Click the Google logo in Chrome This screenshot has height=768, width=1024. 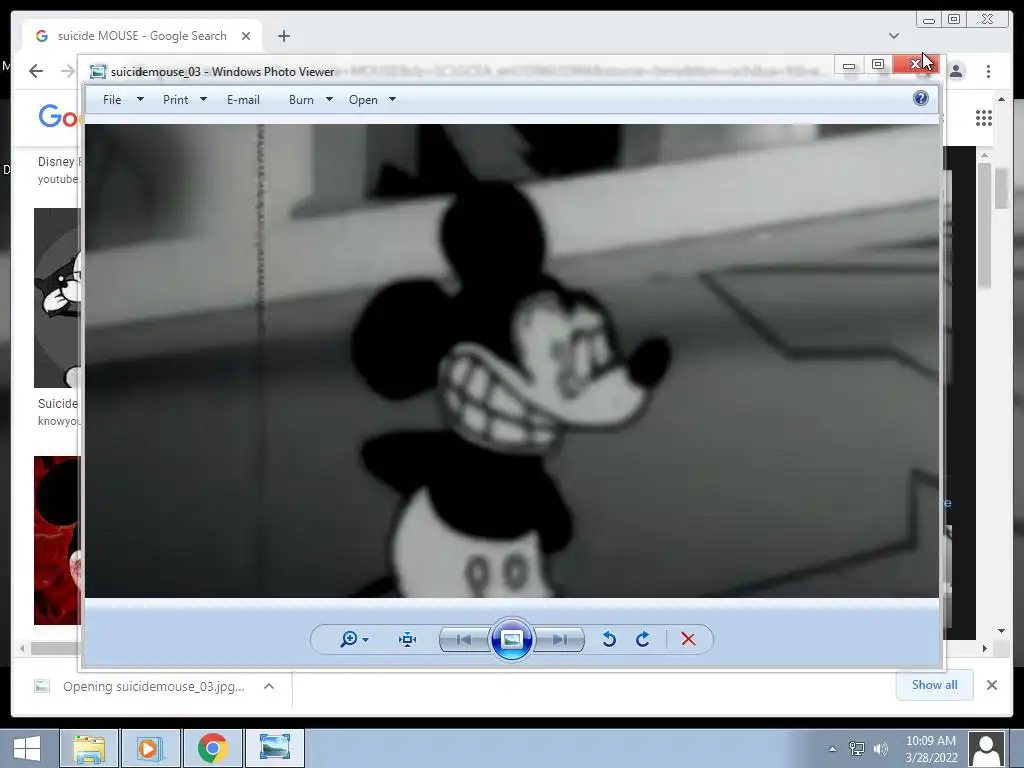58,117
